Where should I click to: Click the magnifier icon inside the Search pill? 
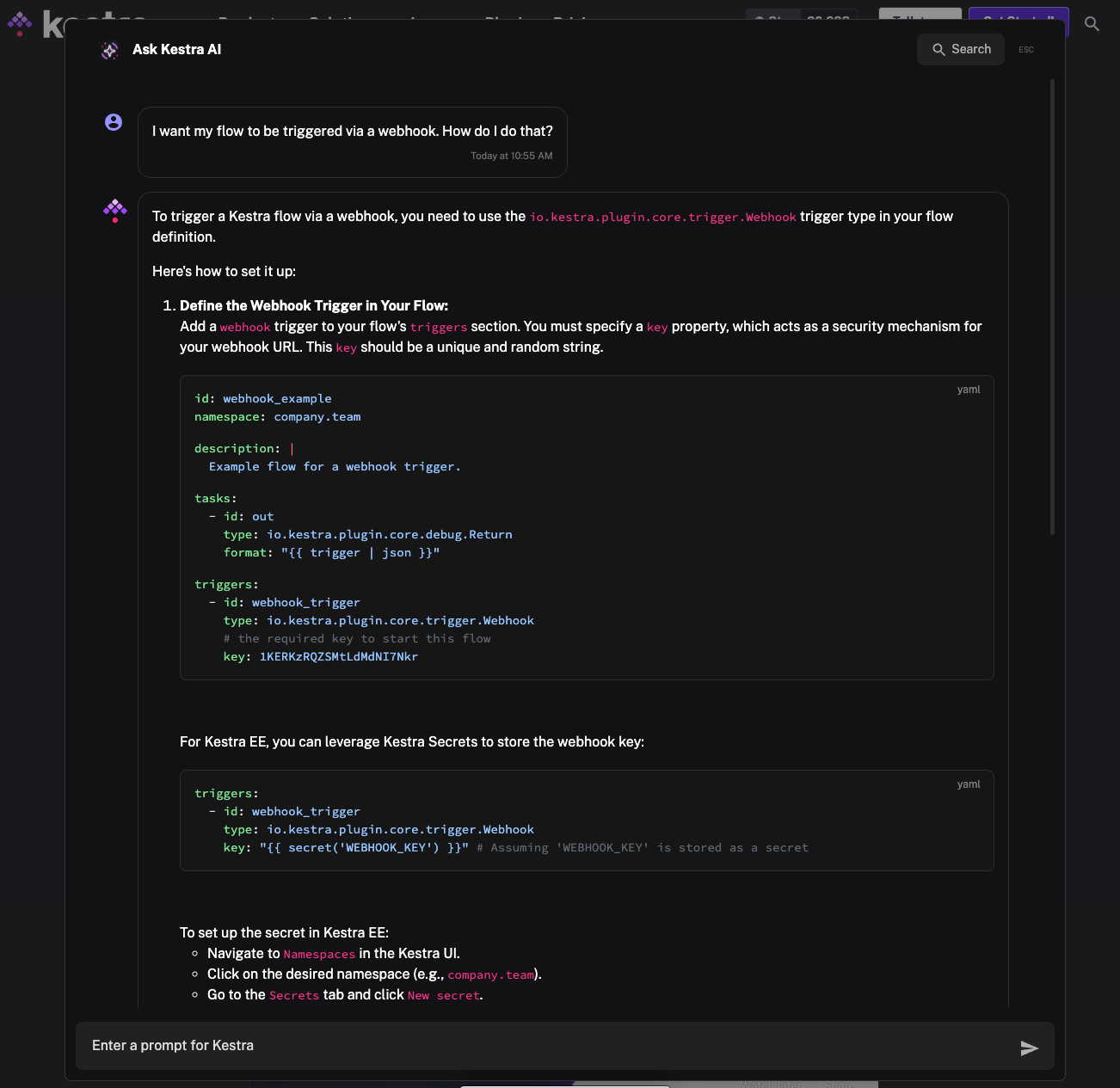point(938,49)
